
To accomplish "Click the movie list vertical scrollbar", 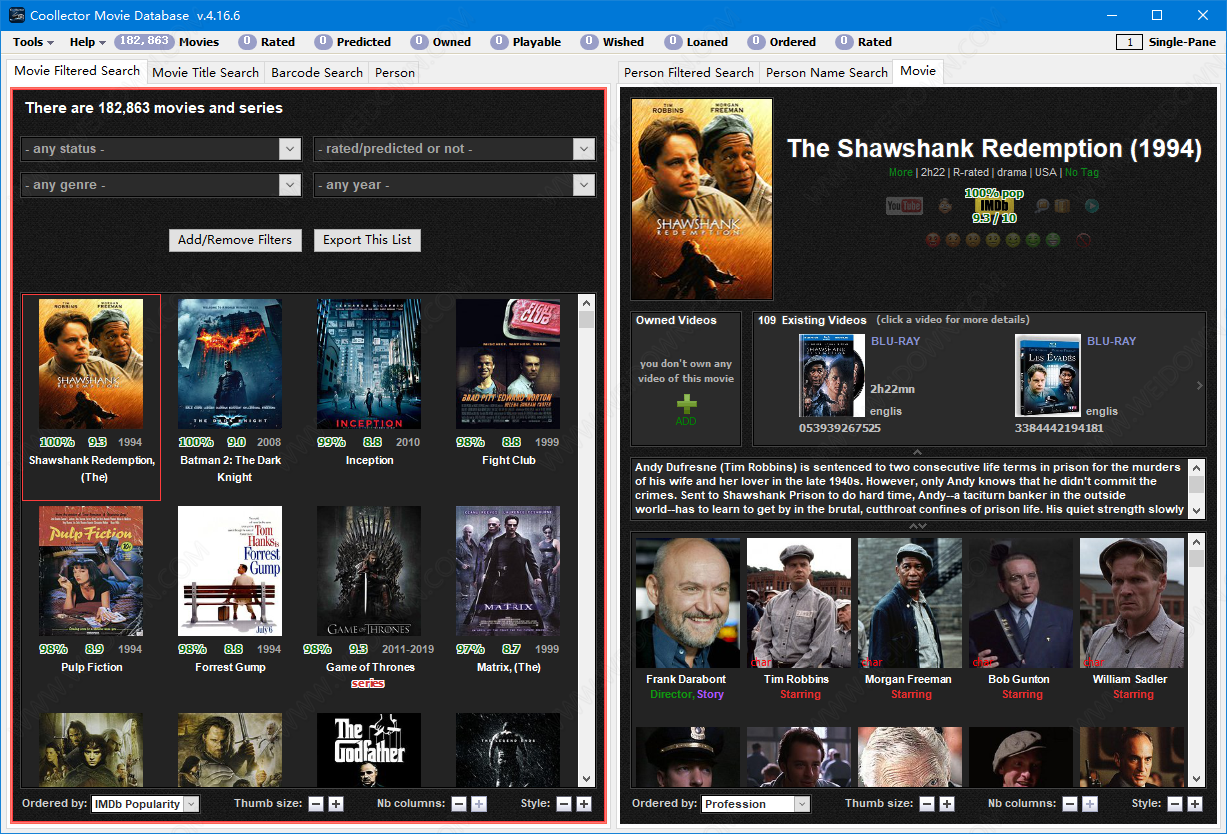I will tap(587, 539).
